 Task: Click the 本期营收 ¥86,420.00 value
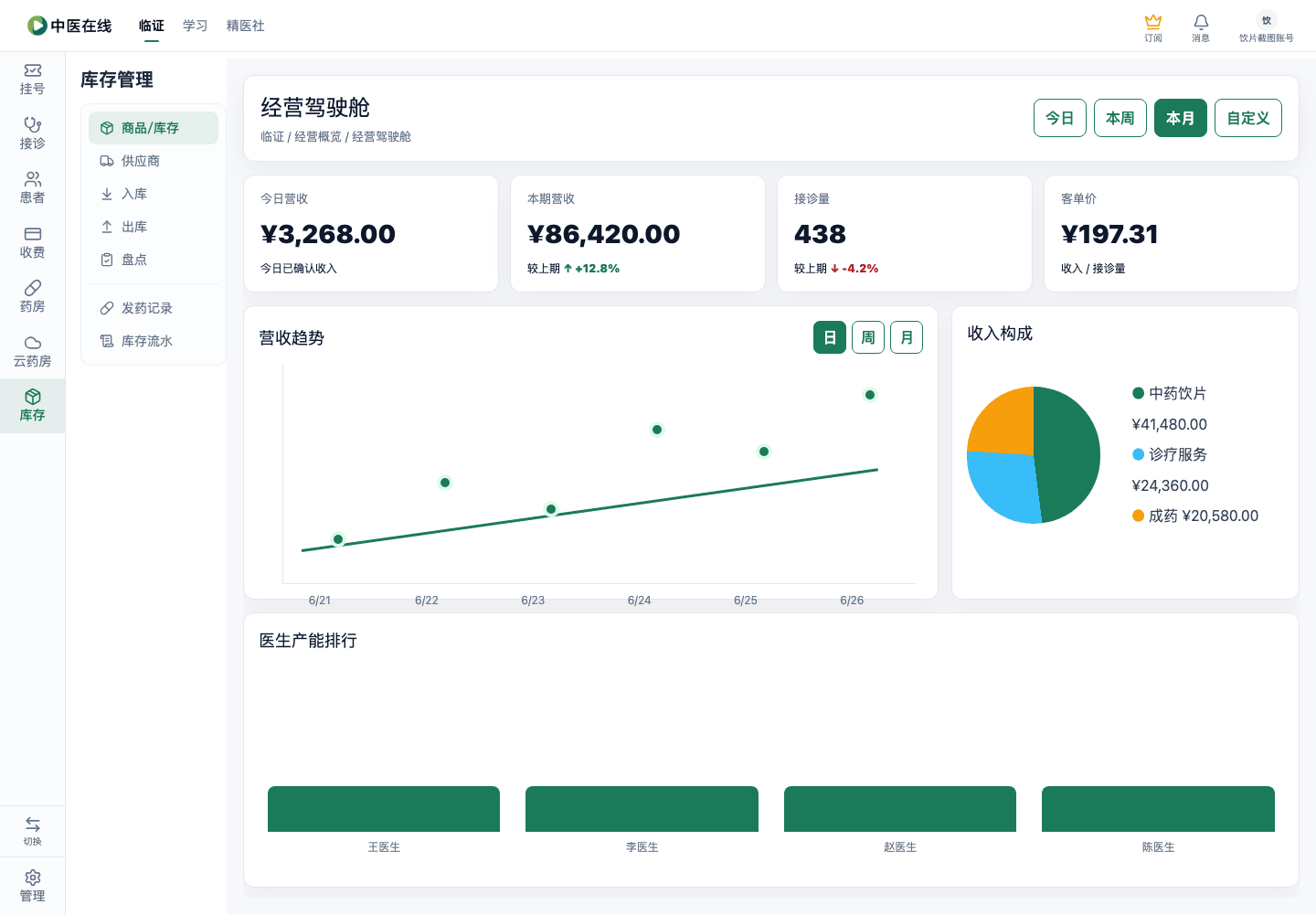603,234
